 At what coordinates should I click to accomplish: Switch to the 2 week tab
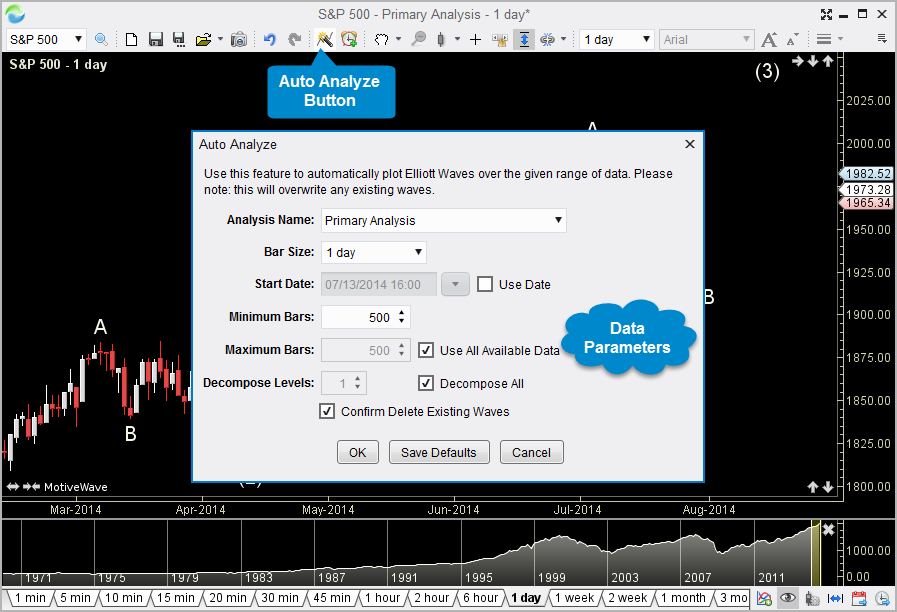click(x=628, y=598)
